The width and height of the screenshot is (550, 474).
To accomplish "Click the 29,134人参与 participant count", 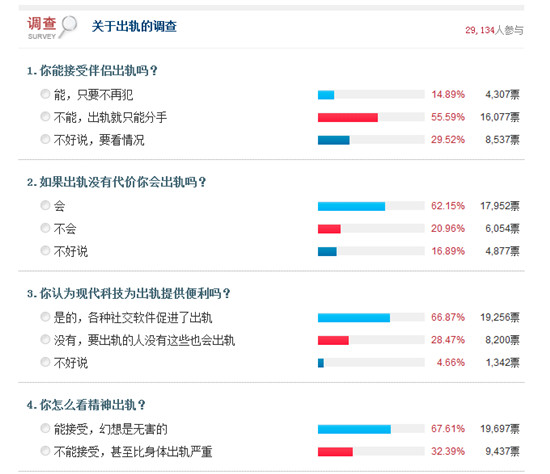I will [494, 31].
